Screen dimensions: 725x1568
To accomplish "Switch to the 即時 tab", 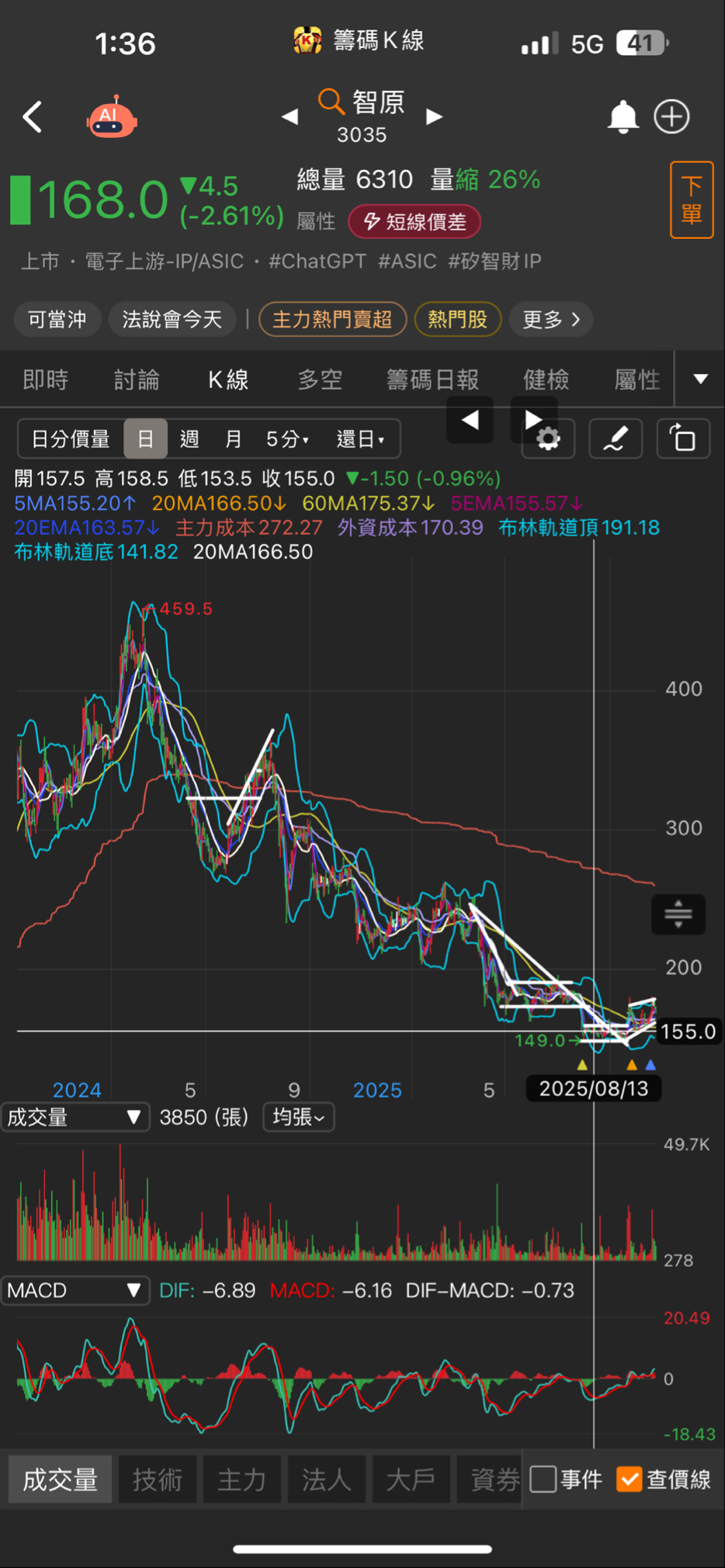I will 46,380.
